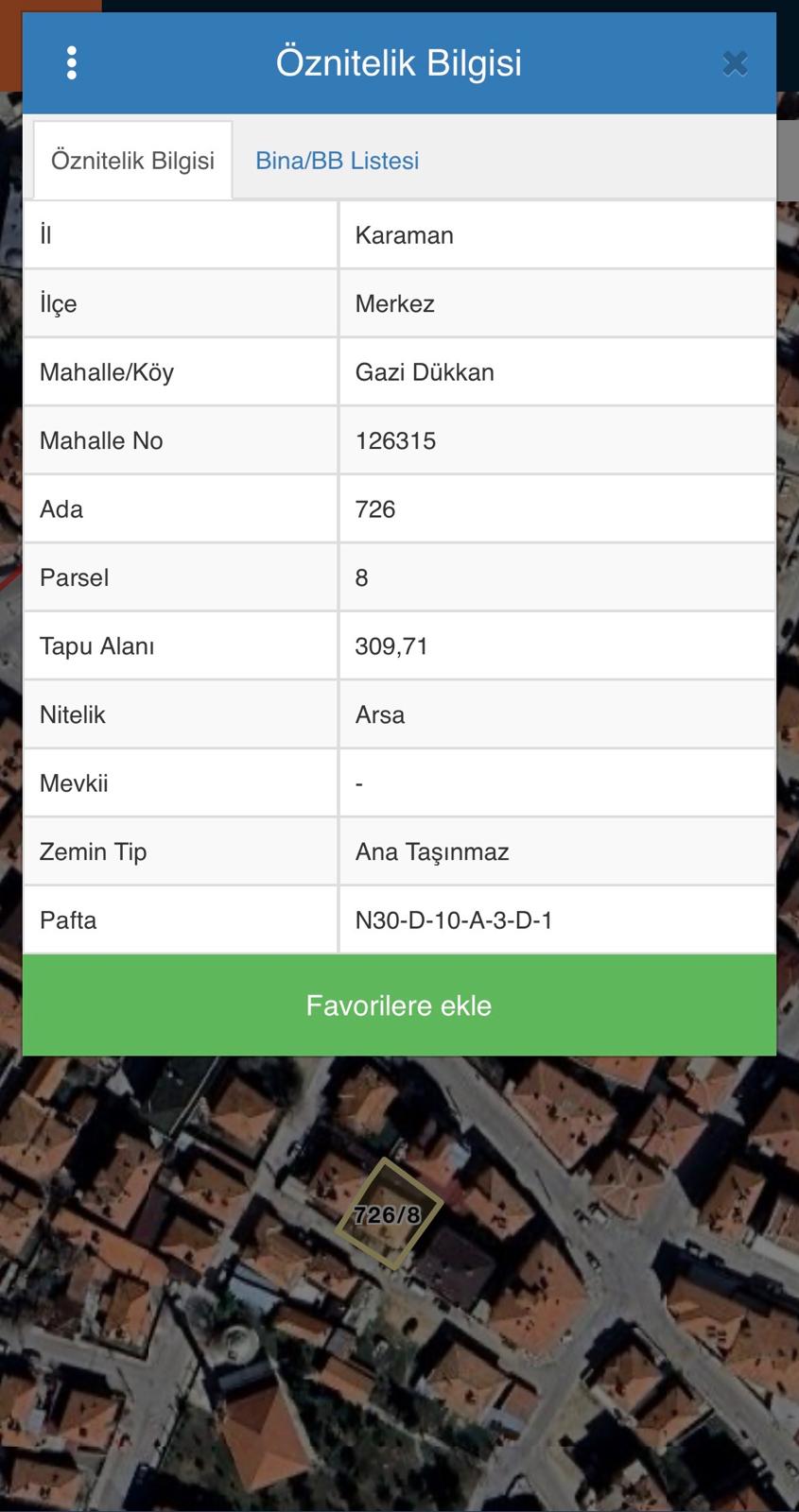The height and width of the screenshot is (1512, 799).
Task: Open the three-dot menu in the header
Action: coord(71,62)
